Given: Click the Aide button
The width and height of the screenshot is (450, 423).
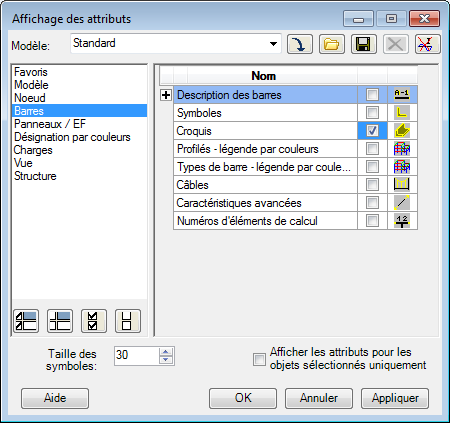Looking at the screenshot, I should pos(55,398).
